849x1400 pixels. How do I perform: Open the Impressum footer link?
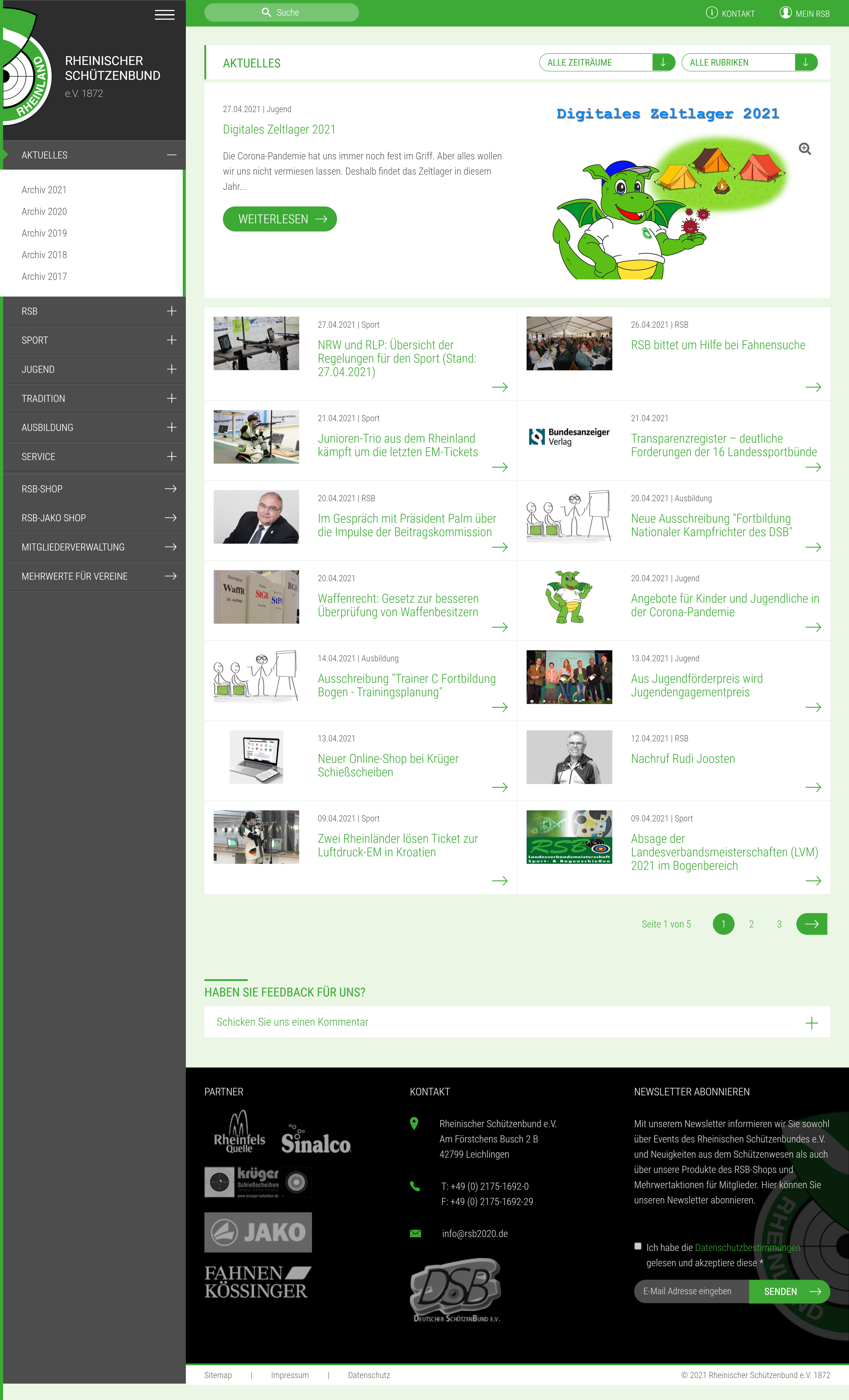tap(290, 1375)
